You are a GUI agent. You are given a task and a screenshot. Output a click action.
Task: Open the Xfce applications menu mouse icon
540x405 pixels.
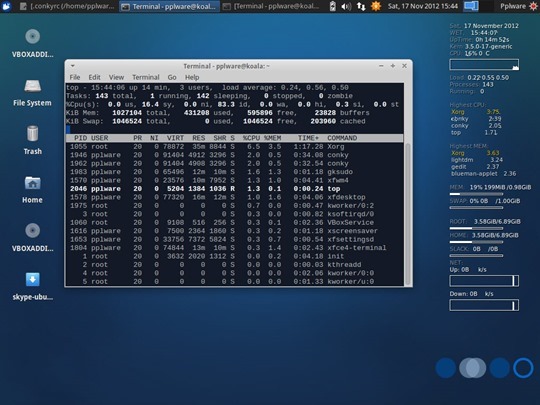(7, 6)
